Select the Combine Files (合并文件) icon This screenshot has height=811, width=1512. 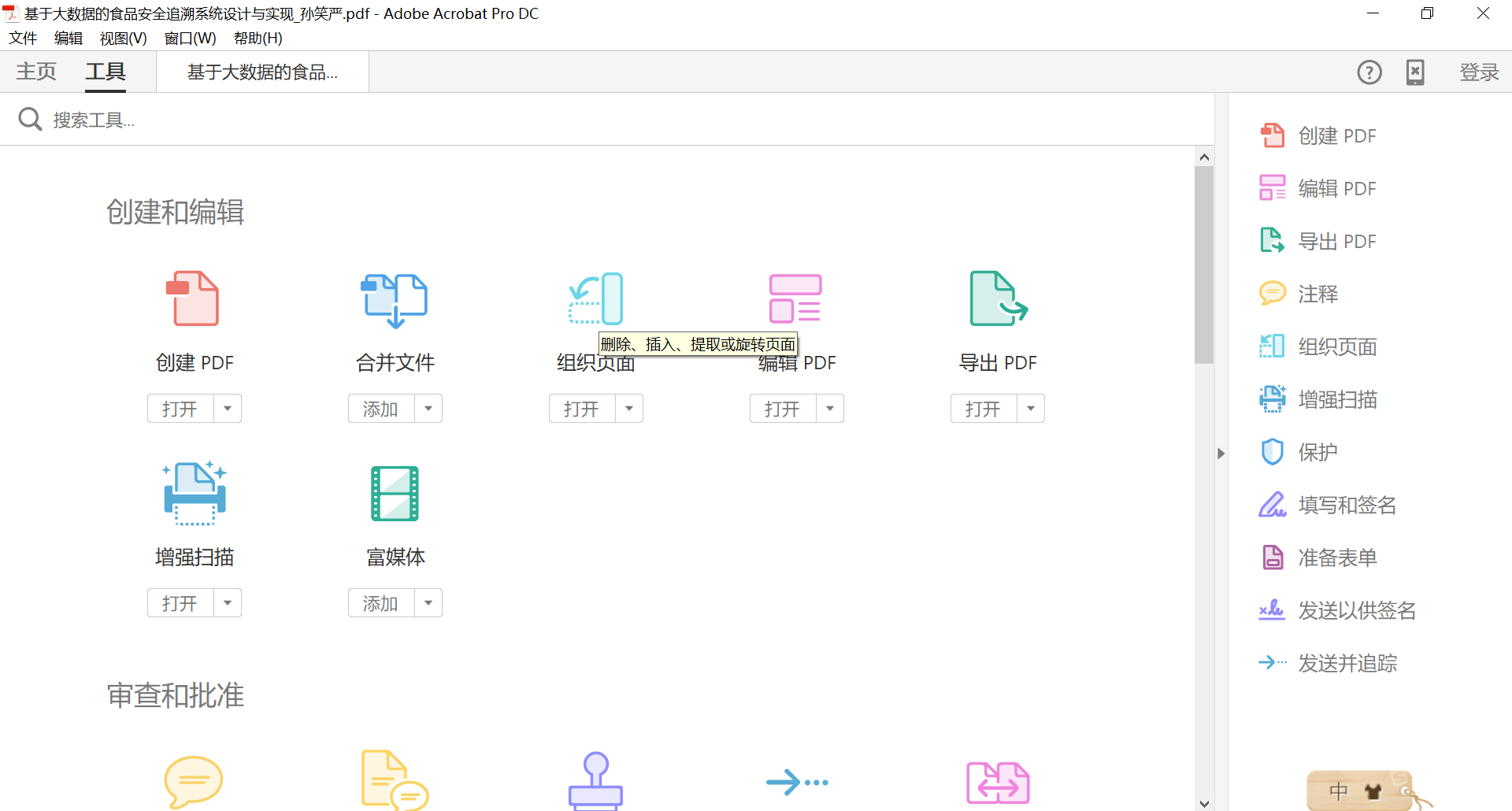[x=395, y=299]
